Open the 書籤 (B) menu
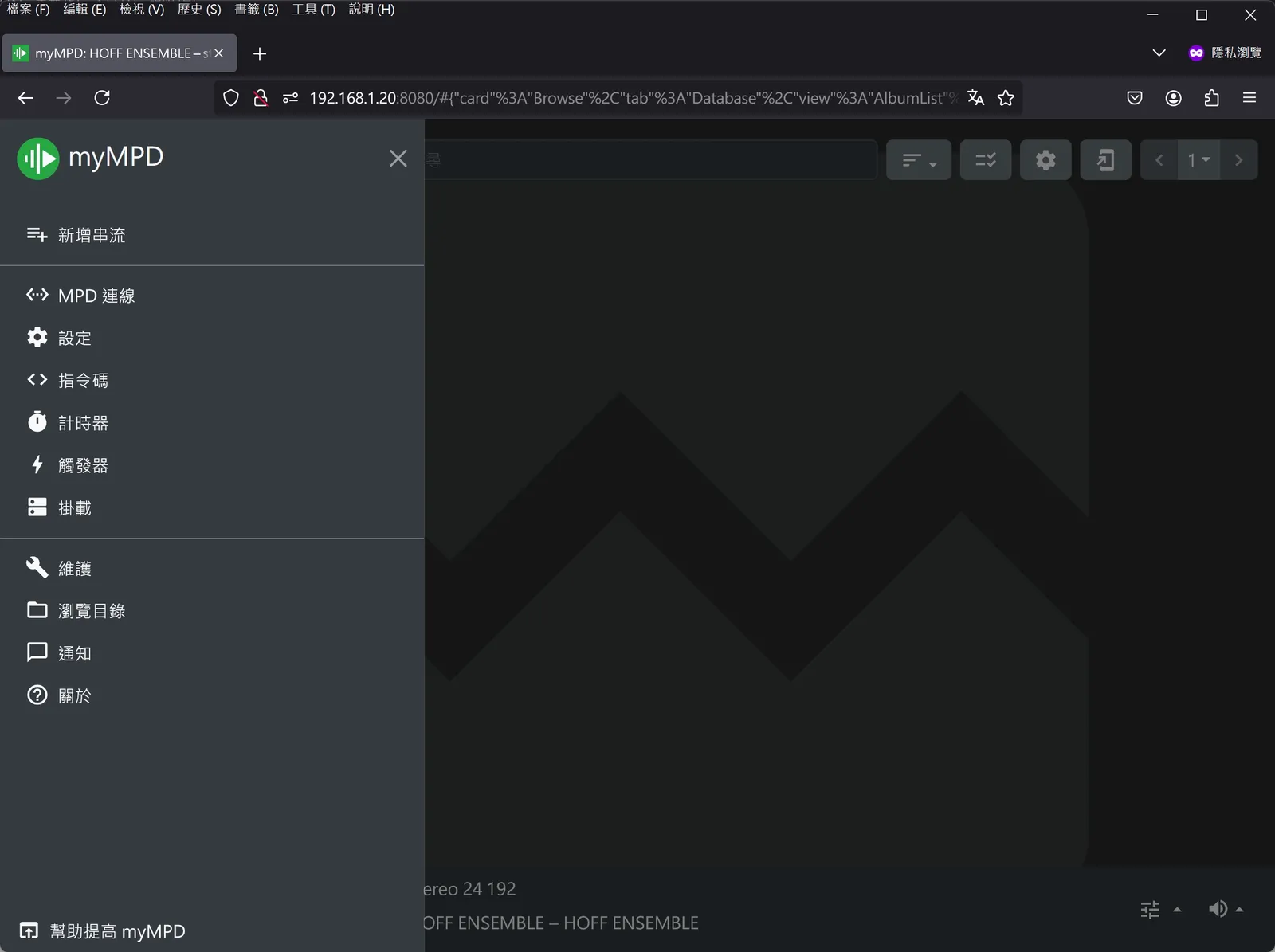Viewport: 1275px width, 952px height. (x=257, y=10)
